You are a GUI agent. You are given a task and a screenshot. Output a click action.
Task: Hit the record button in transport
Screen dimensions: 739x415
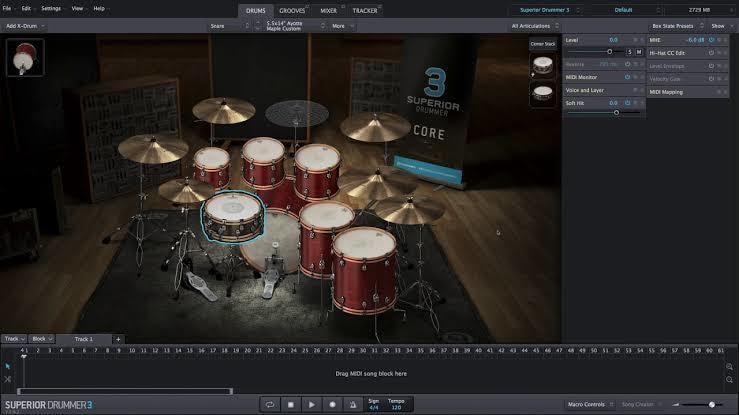click(332, 404)
